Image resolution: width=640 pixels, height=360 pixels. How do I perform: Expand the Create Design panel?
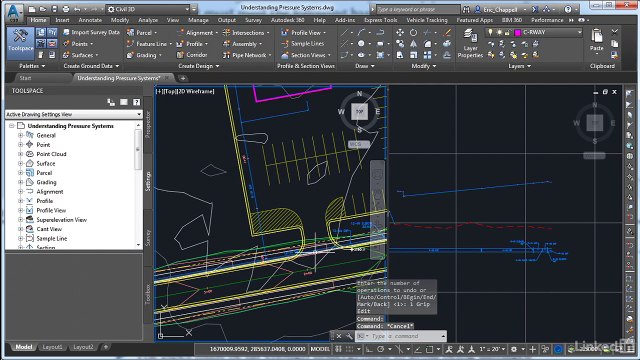(199, 66)
